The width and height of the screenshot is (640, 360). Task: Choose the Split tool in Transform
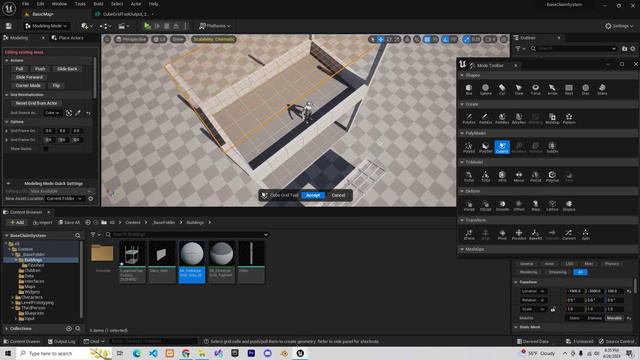click(x=585, y=235)
